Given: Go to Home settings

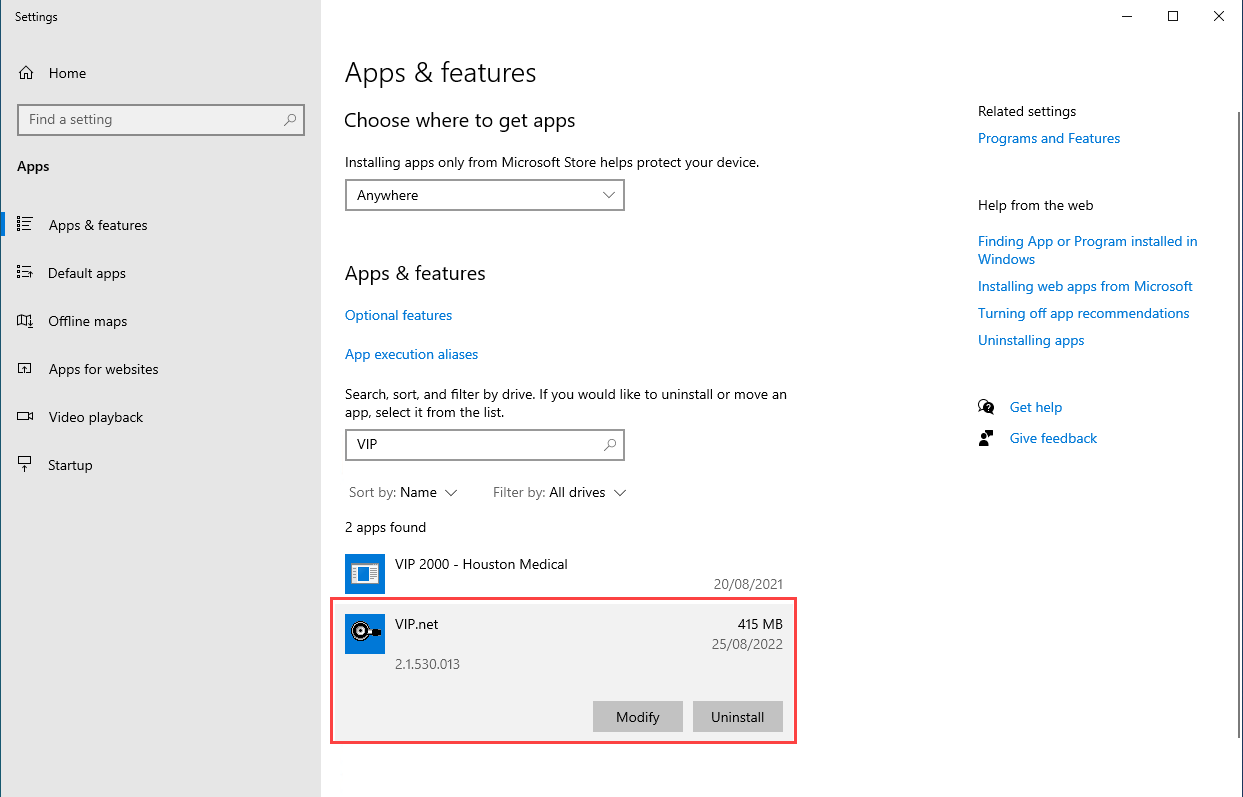Looking at the screenshot, I should pyautogui.click(x=67, y=73).
